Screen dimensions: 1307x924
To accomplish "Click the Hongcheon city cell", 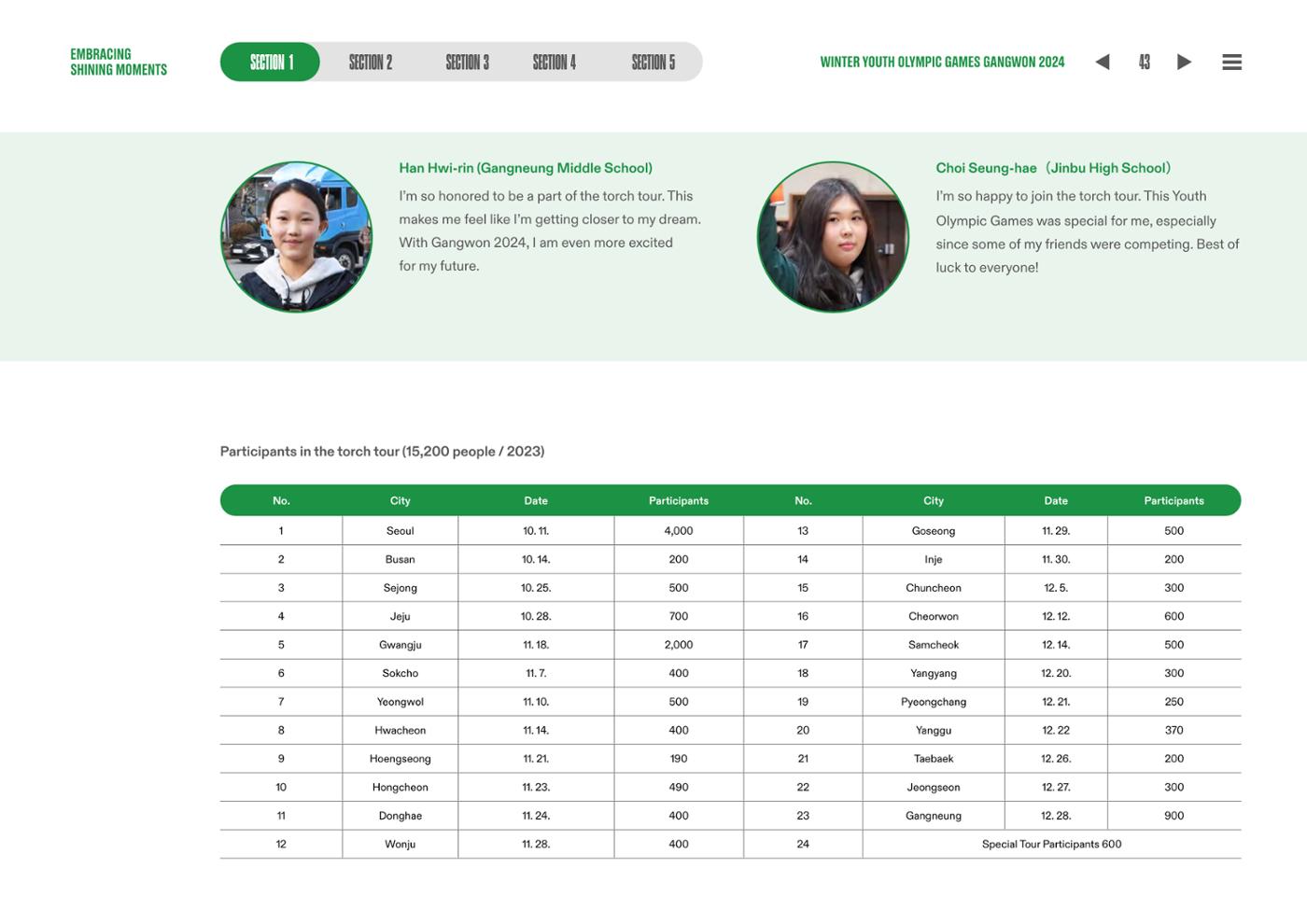I will [x=401, y=787].
